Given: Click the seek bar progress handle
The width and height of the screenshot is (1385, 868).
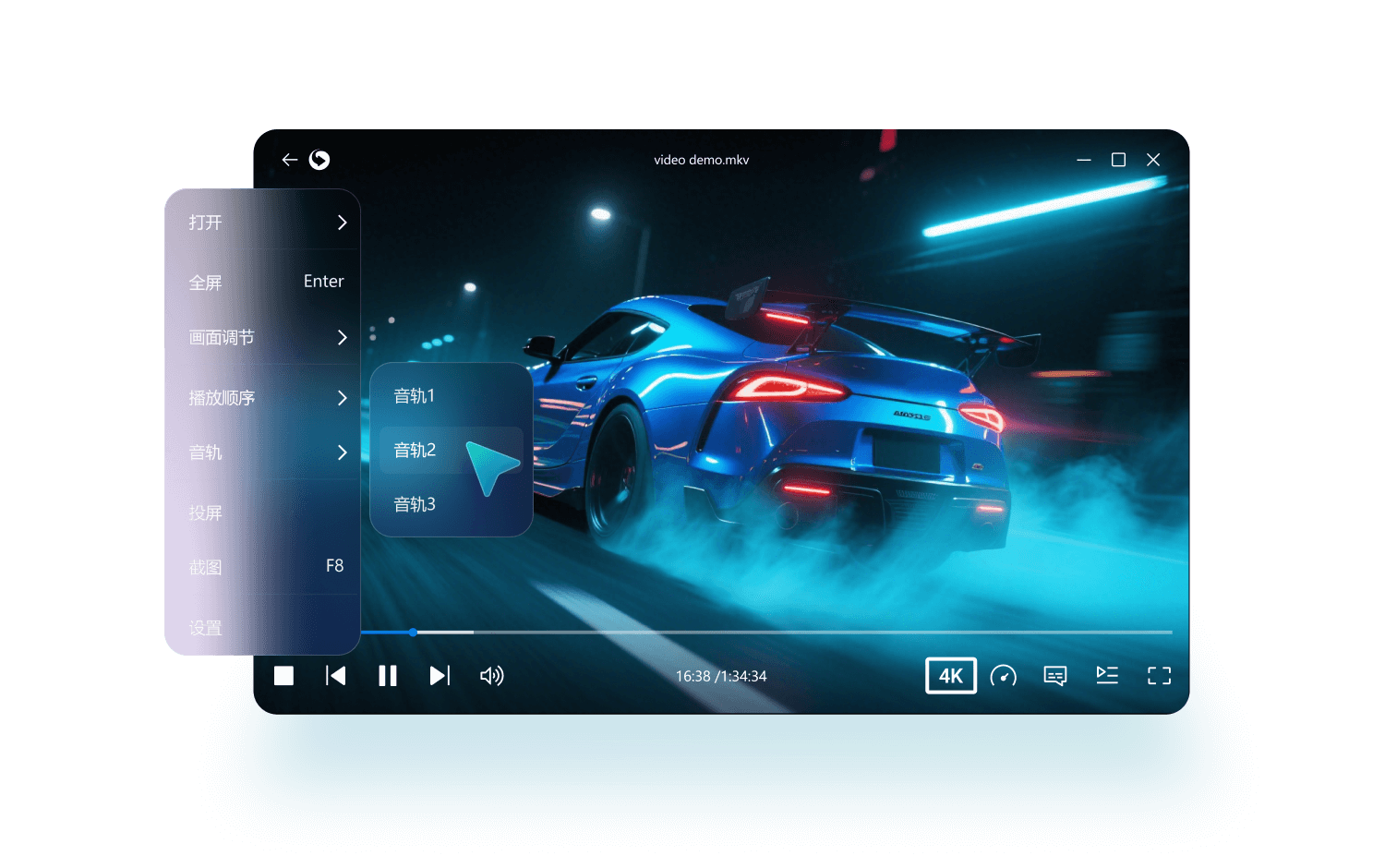Looking at the screenshot, I should 413,633.
